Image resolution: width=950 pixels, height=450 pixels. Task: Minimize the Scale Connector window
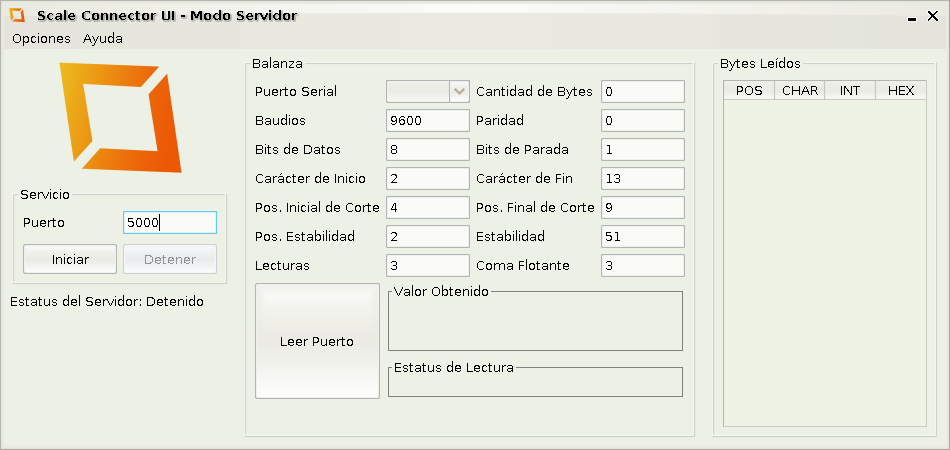[x=913, y=17]
